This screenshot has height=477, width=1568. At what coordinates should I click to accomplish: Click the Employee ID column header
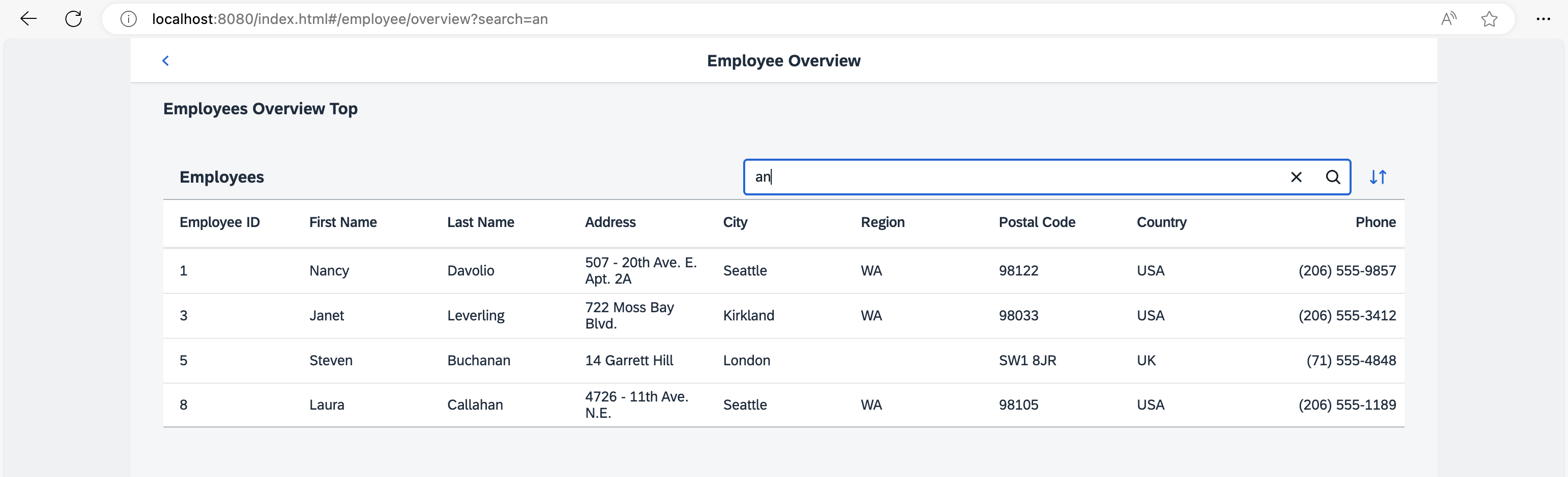pos(220,222)
